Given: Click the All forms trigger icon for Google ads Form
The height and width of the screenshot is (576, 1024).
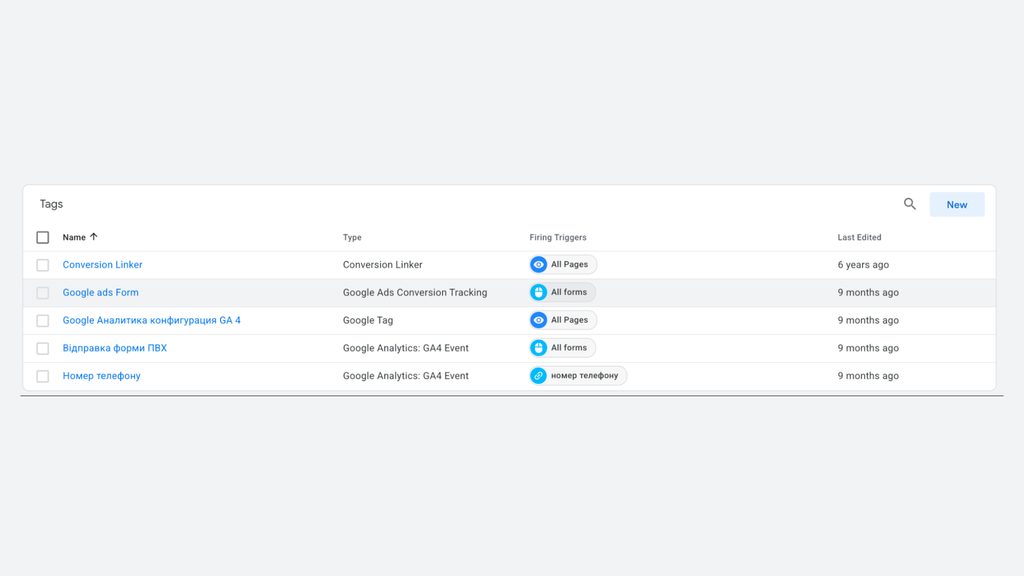Looking at the screenshot, I should coord(538,293).
